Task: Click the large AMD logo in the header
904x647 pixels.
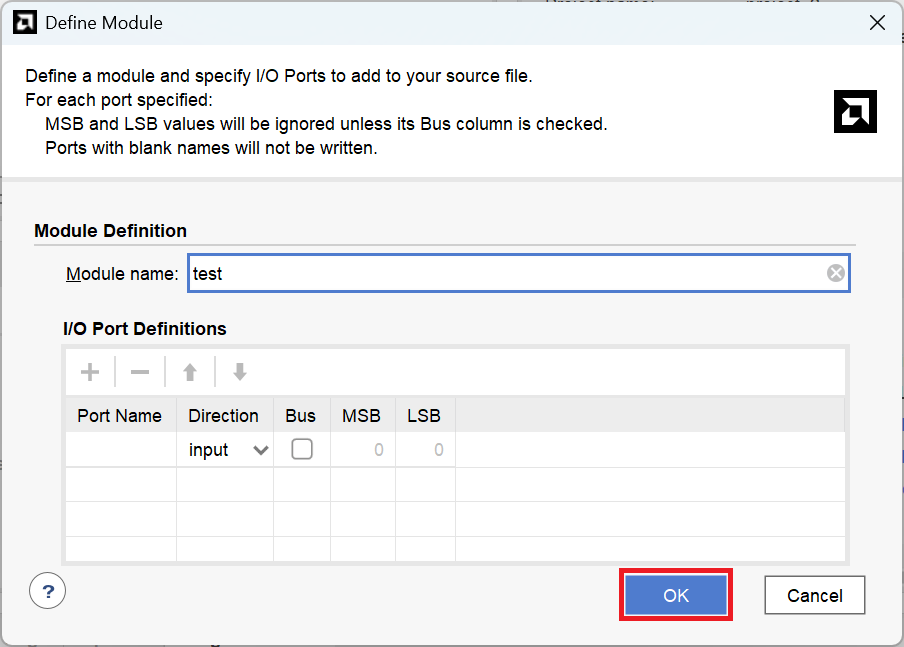Action: 855,111
